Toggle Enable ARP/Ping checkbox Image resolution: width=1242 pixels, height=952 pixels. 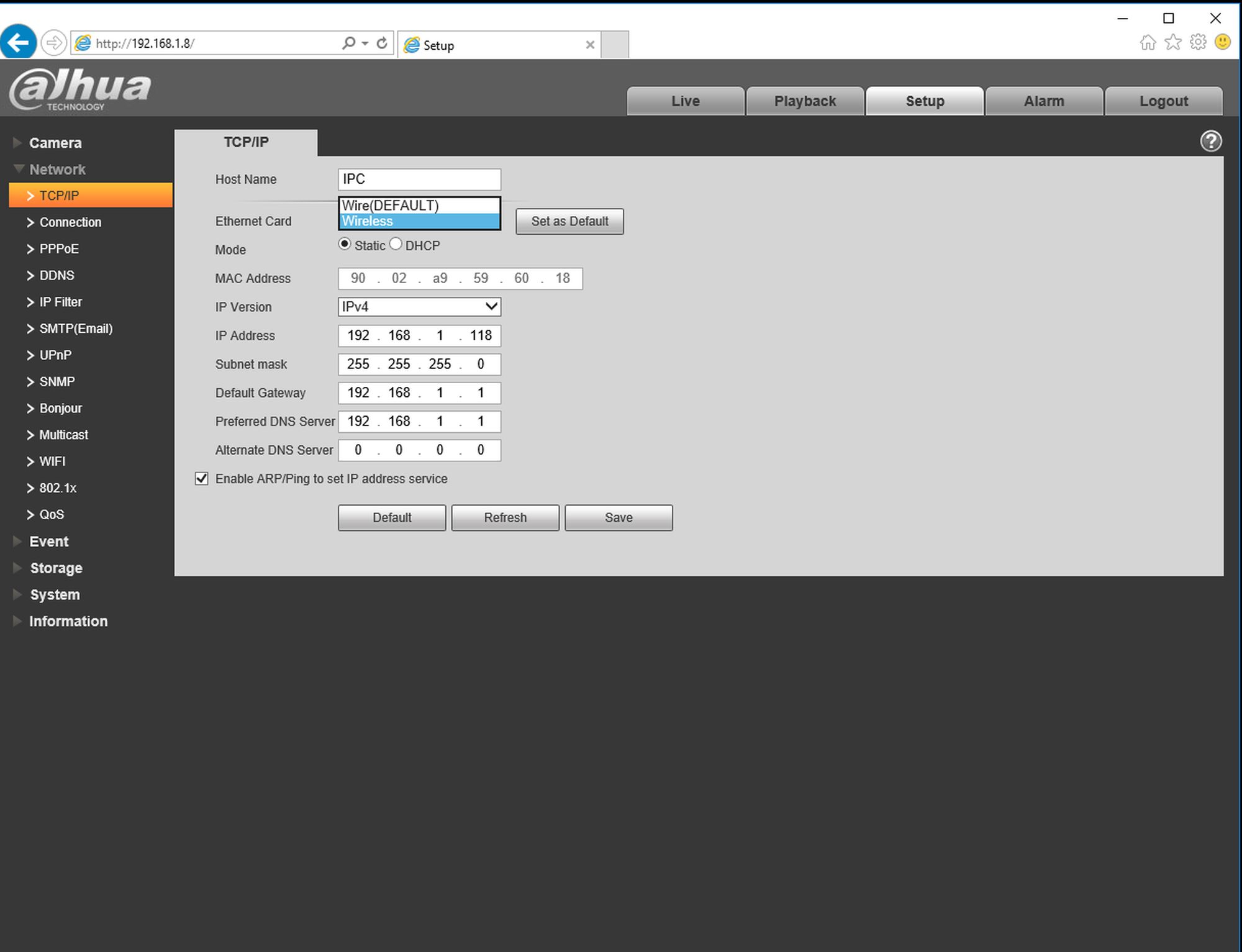pos(201,478)
